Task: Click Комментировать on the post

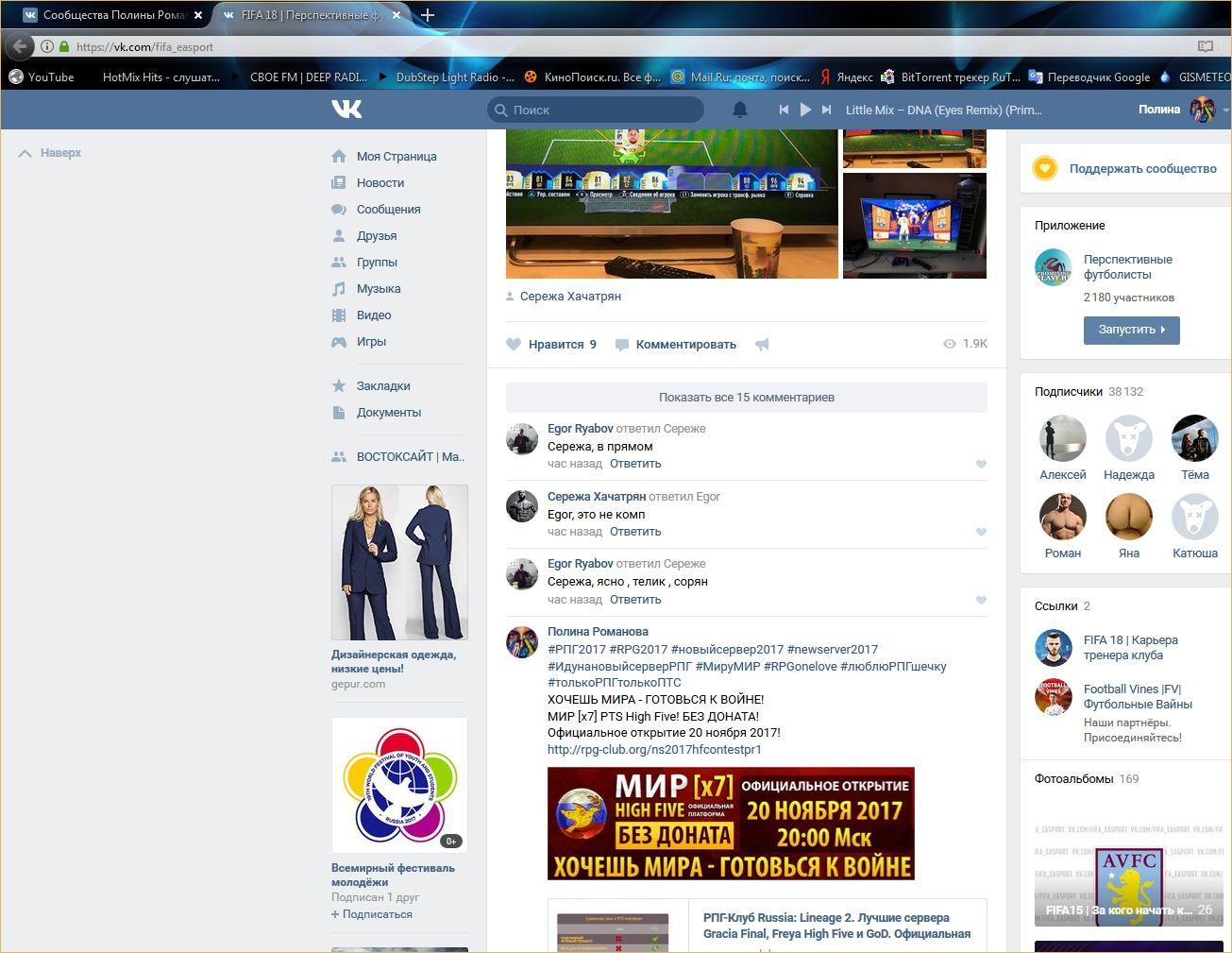Action: (x=676, y=344)
